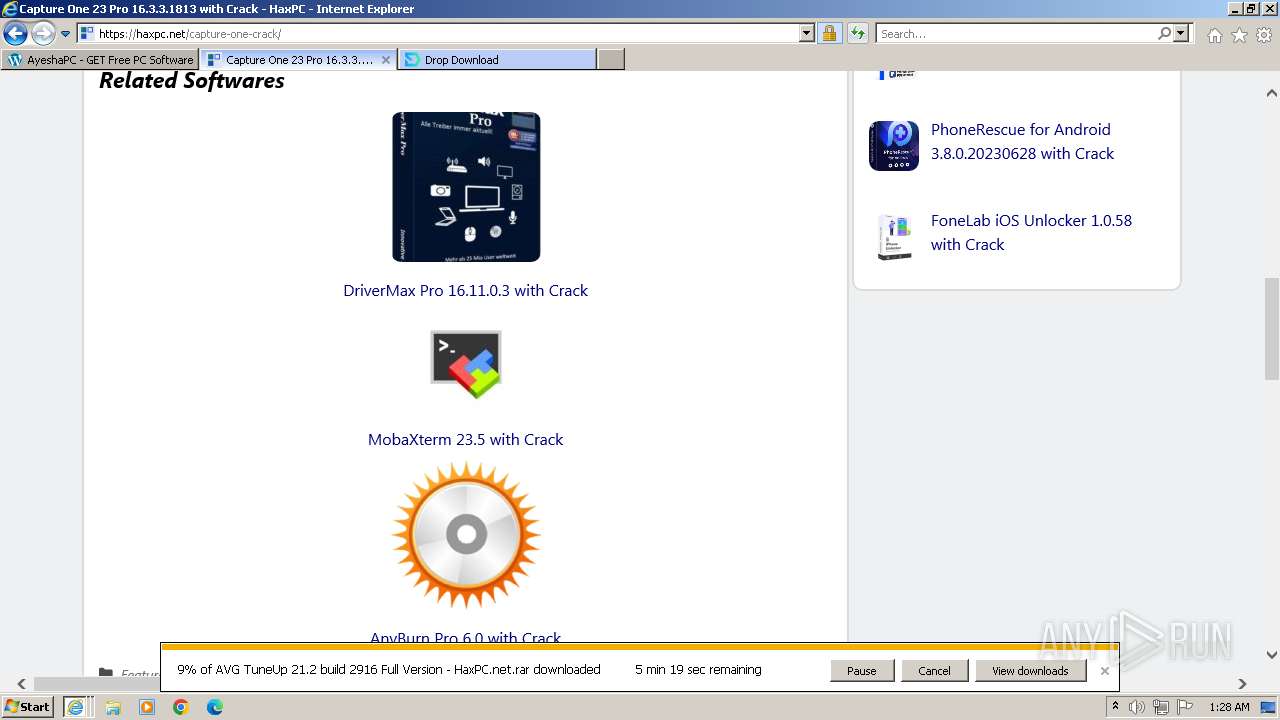Open the Tools gear icon
1280x720 pixels.
click(1264, 35)
